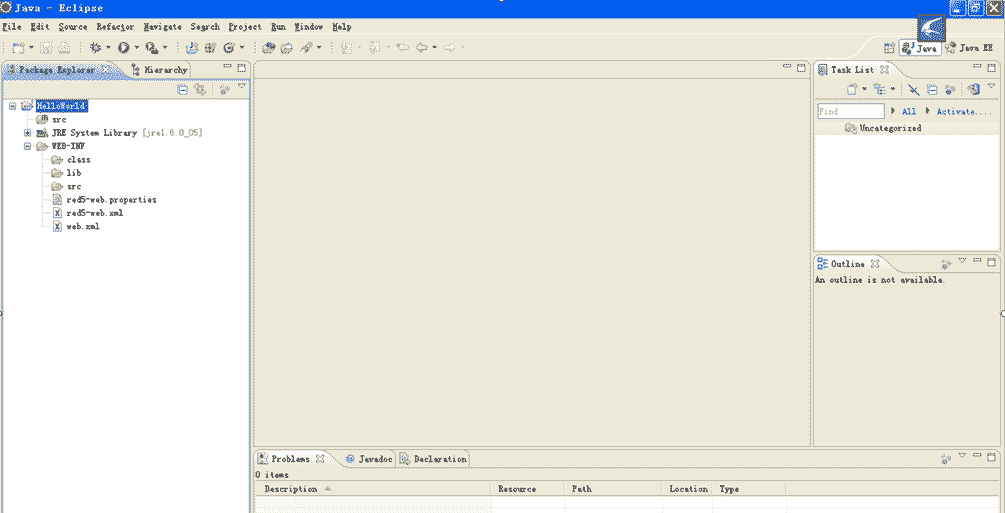Collapse all in Package Explorer toolbar
Image resolution: width=1005 pixels, height=513 pixels.
183,89
